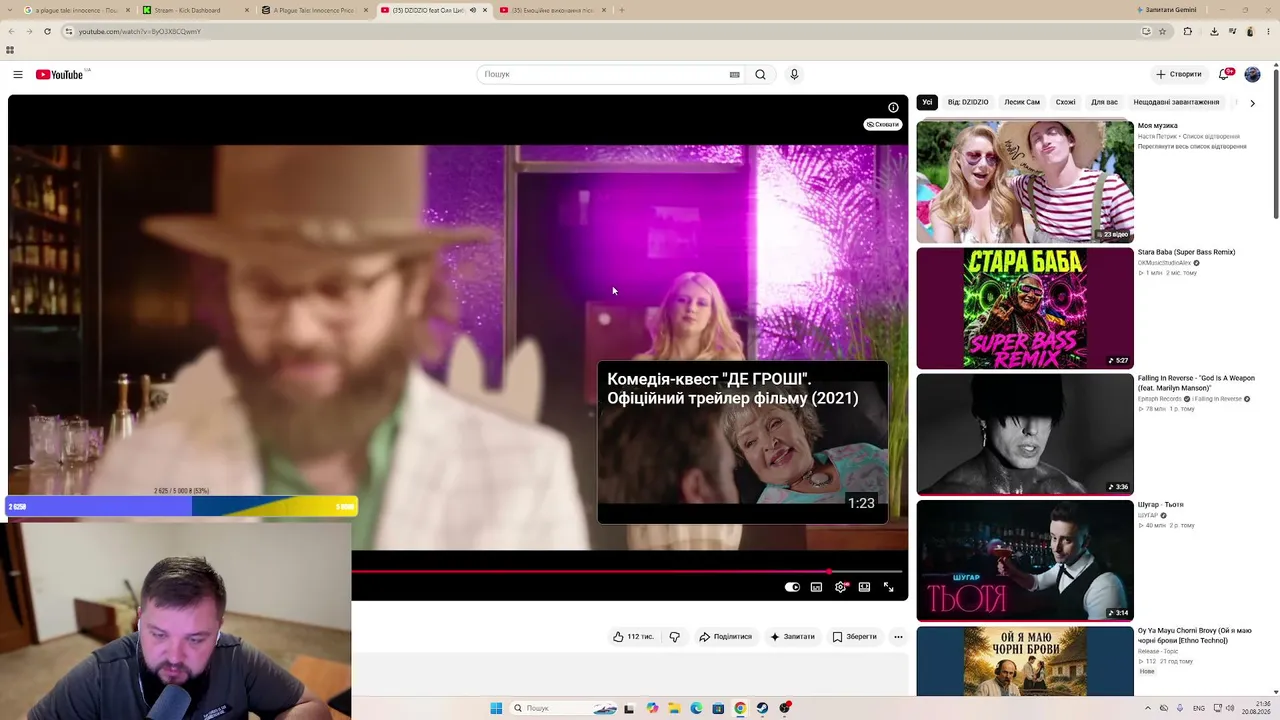Select the 'Від: DZIDZIO' filter chip
Image resolution: width=1280 pixels, height=720 pixels.
pyautogui.click(x=968, y=102)
